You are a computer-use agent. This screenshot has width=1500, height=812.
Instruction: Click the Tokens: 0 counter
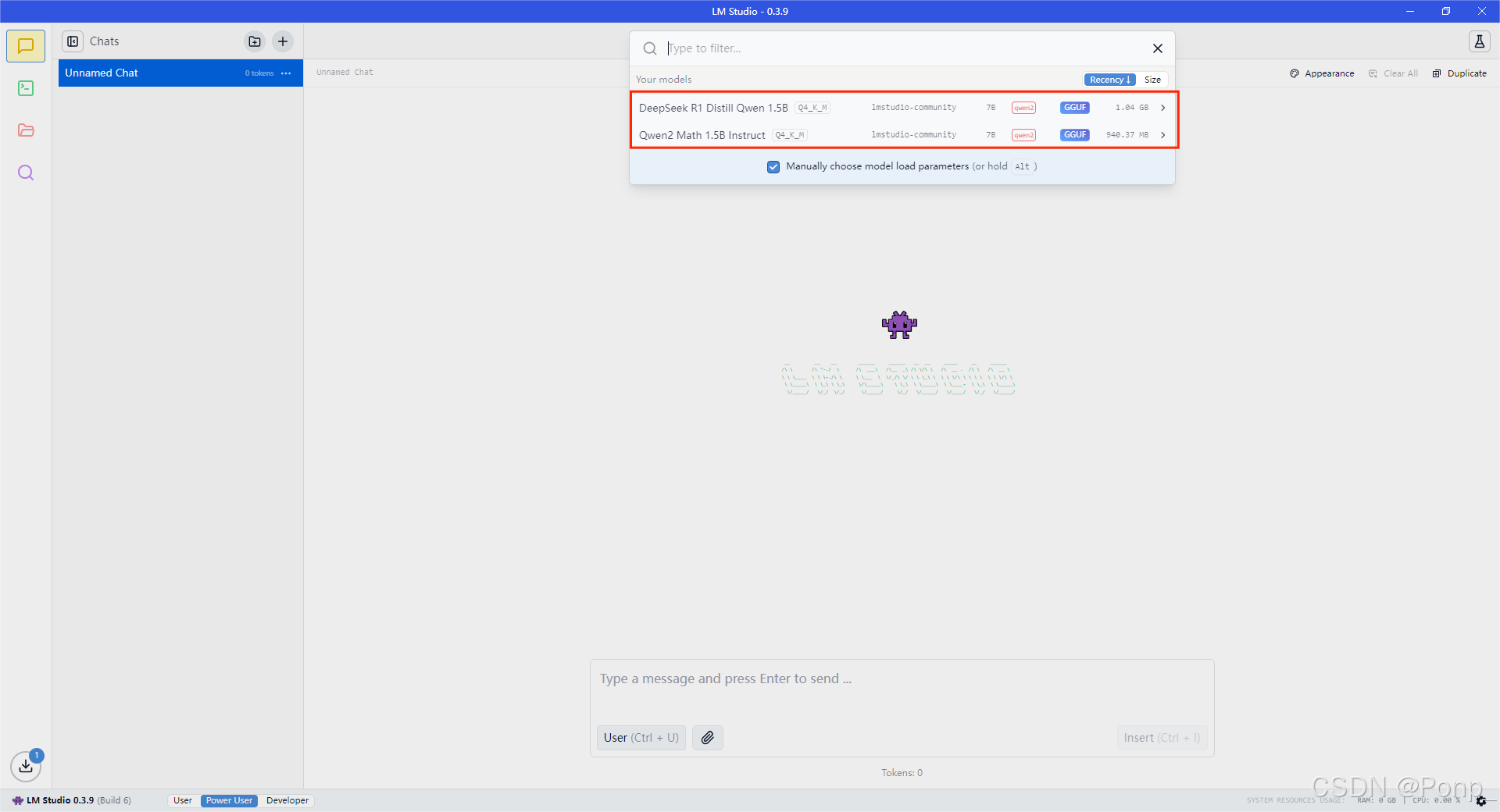(x=902, y=773)
